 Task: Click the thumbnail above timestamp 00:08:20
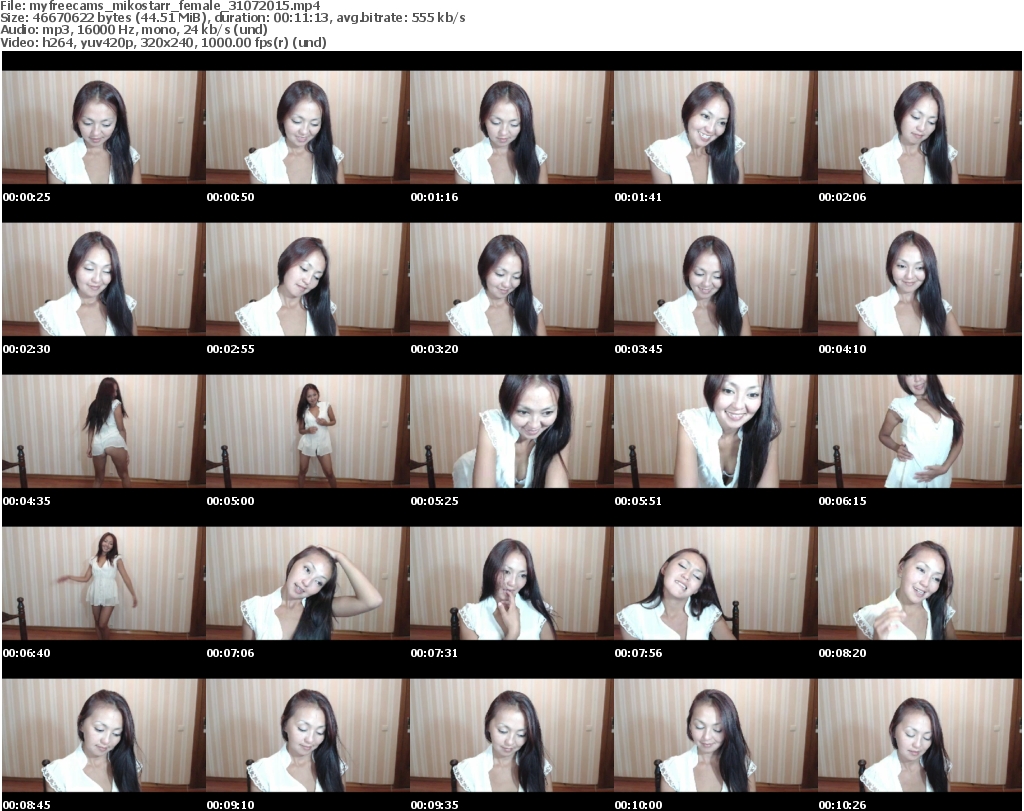(920, 583)
